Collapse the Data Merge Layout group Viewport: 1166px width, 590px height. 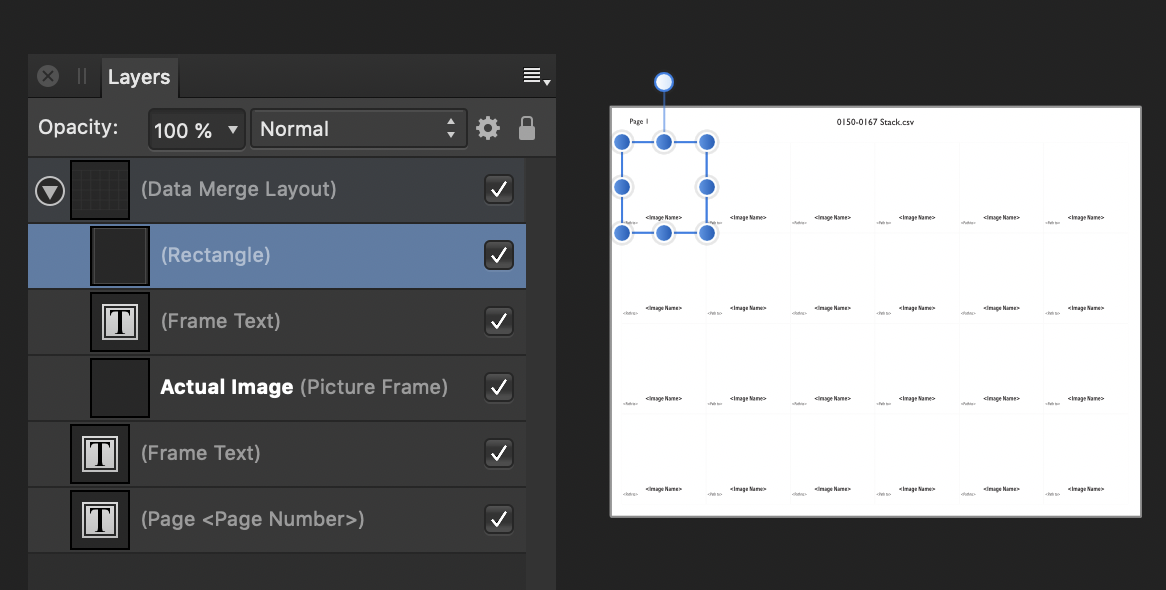(x=50, y=190)
